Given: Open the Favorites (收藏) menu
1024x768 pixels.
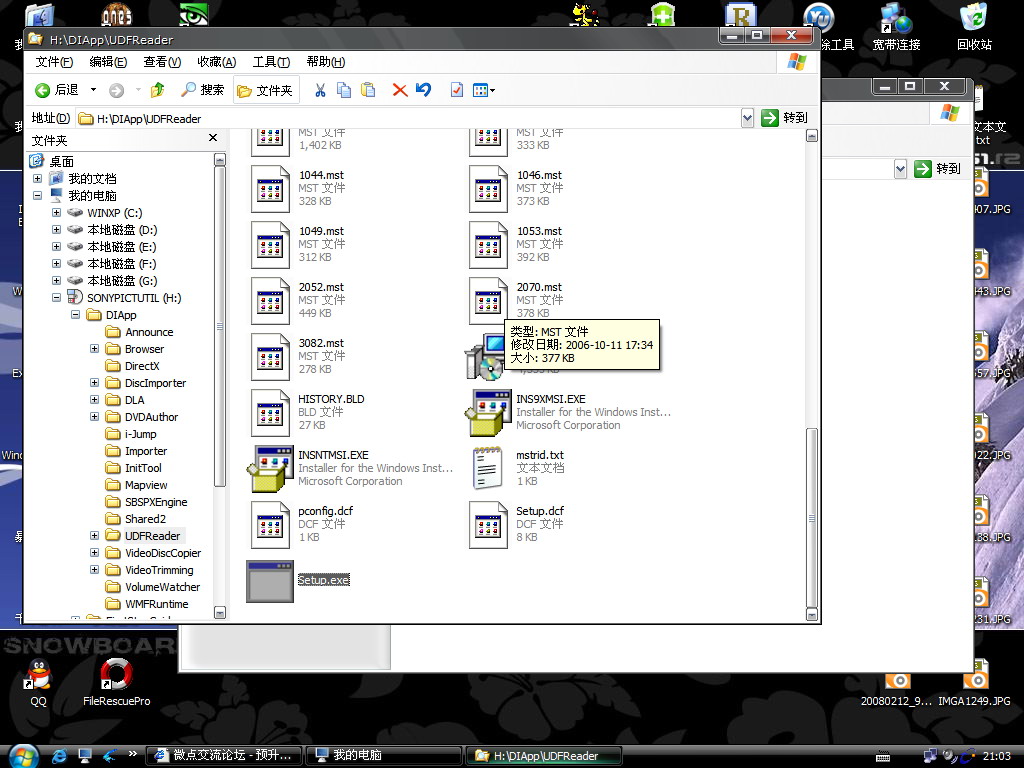Looking at the screenshot, I should [x=216, y=62].
